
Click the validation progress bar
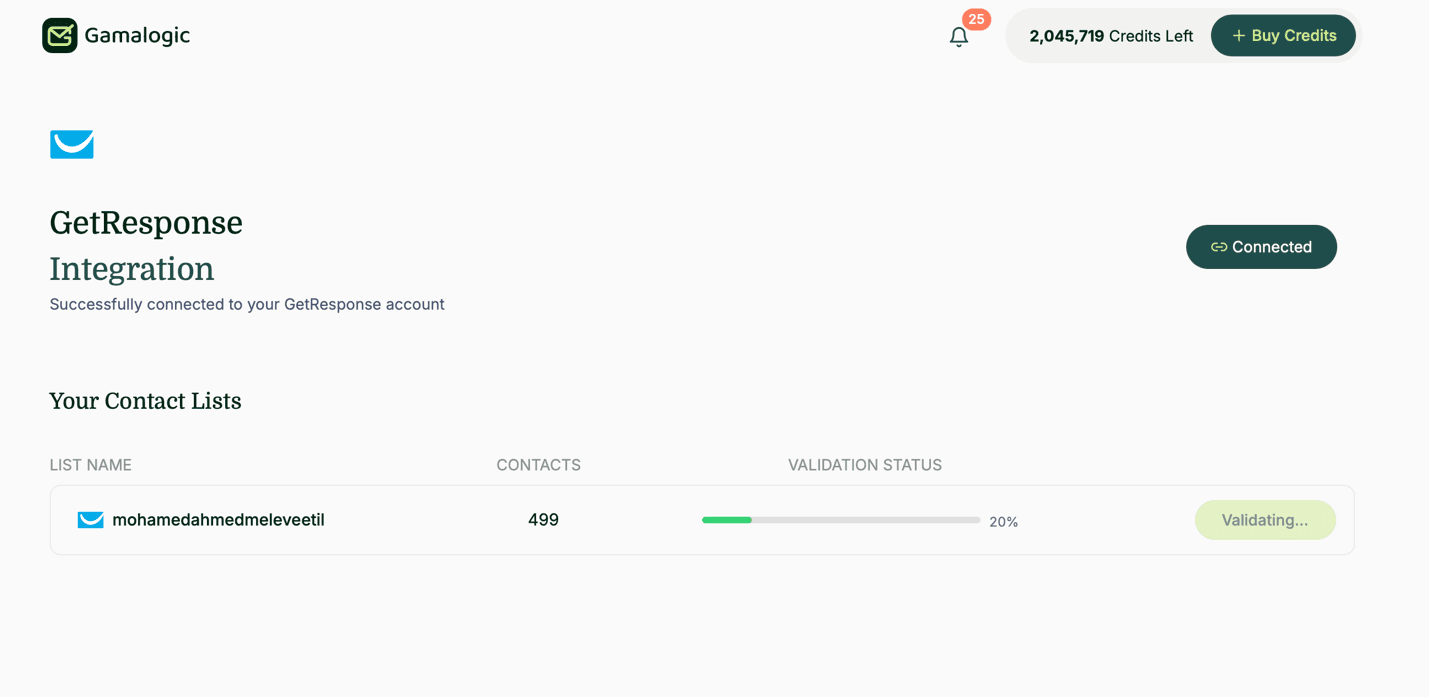[x=840, y=519]
